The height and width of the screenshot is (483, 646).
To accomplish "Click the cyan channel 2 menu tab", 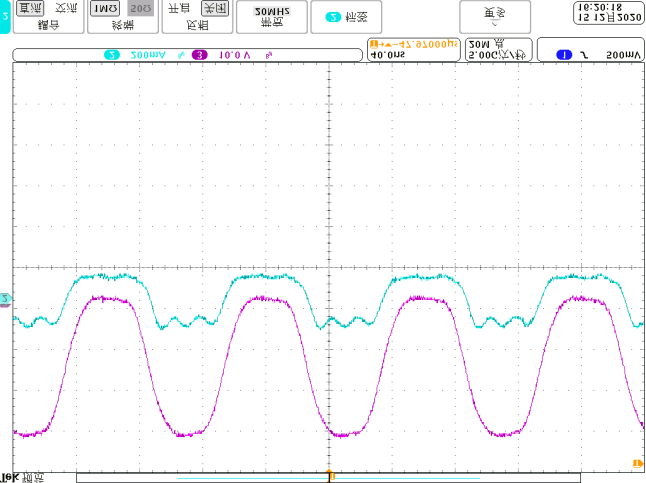I will click(x=5, y=16).
